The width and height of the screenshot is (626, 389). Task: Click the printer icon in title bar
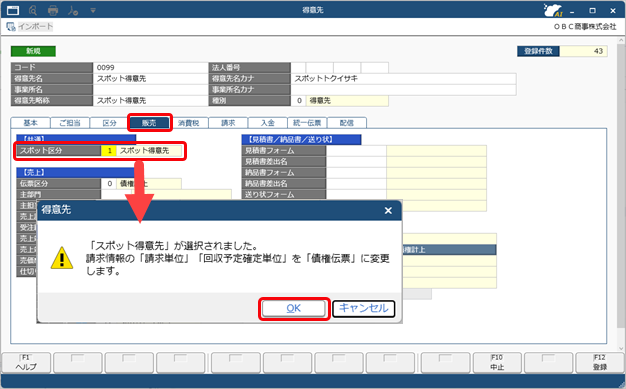click(53, 10)
